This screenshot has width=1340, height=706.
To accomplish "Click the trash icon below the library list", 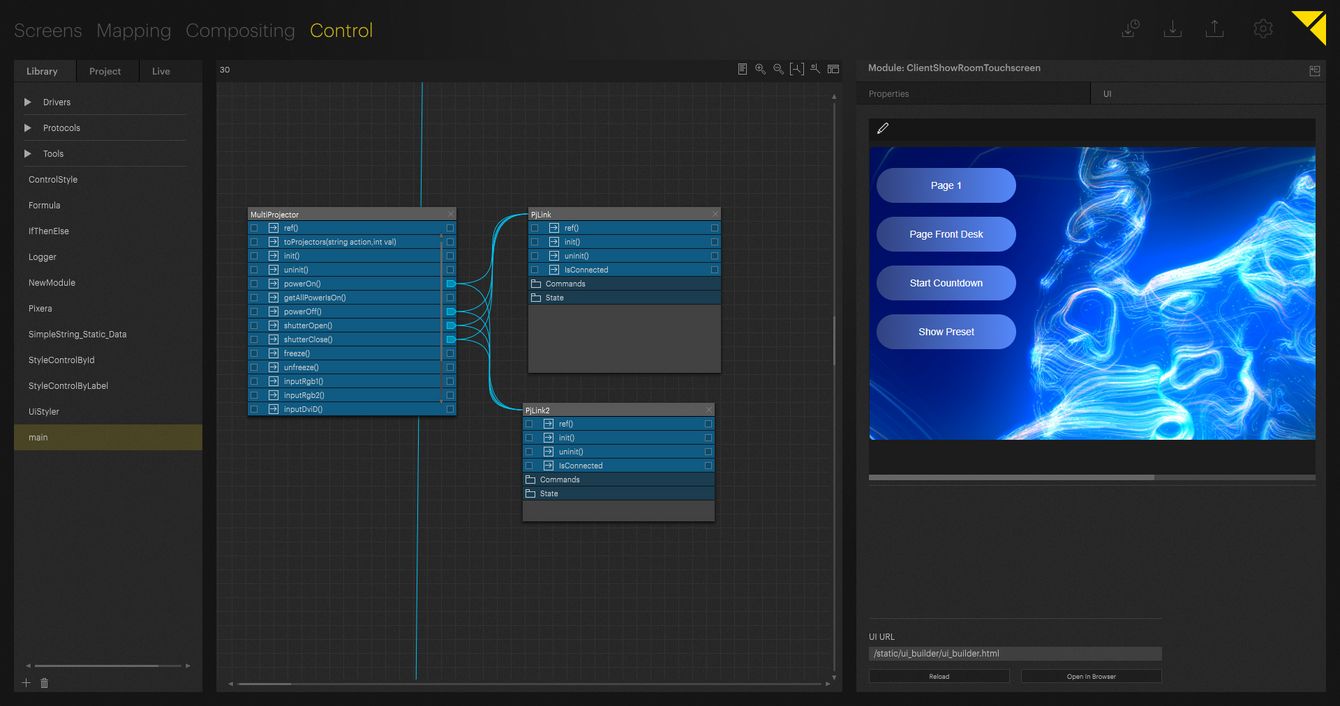I will click(44, 683).
